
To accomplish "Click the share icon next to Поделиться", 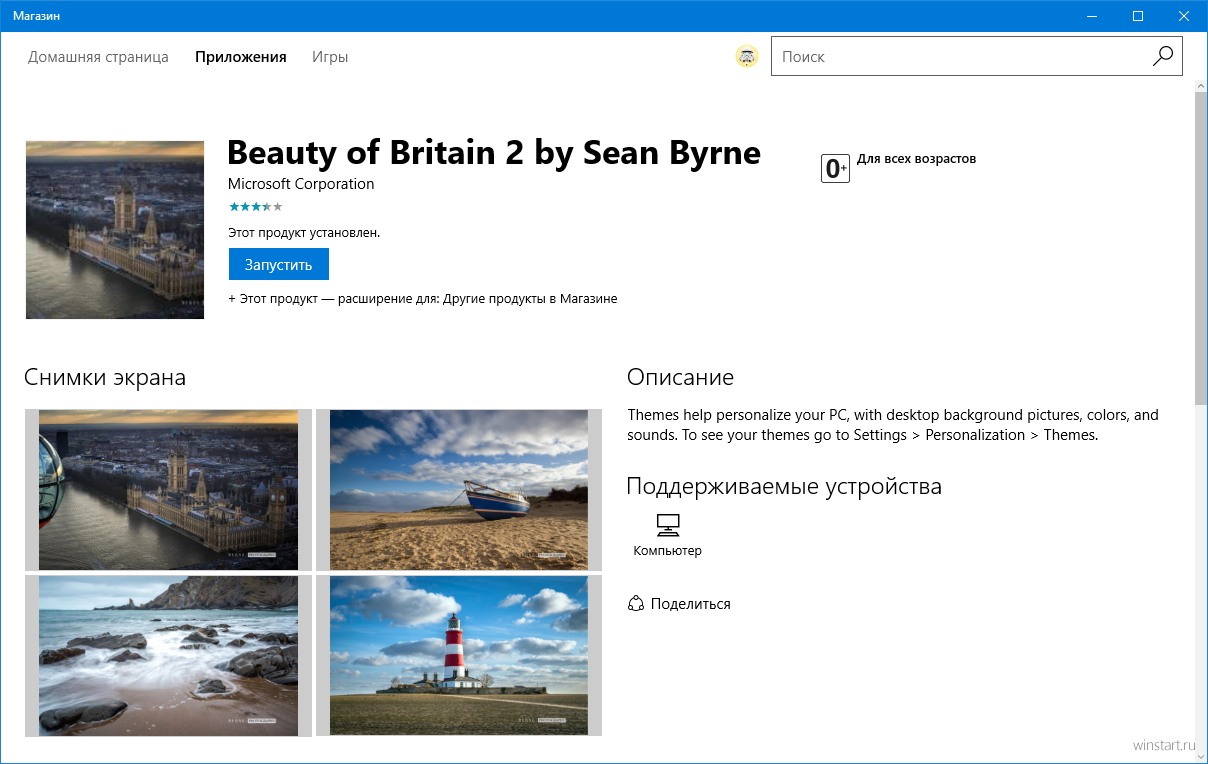I will coord(635,604).
